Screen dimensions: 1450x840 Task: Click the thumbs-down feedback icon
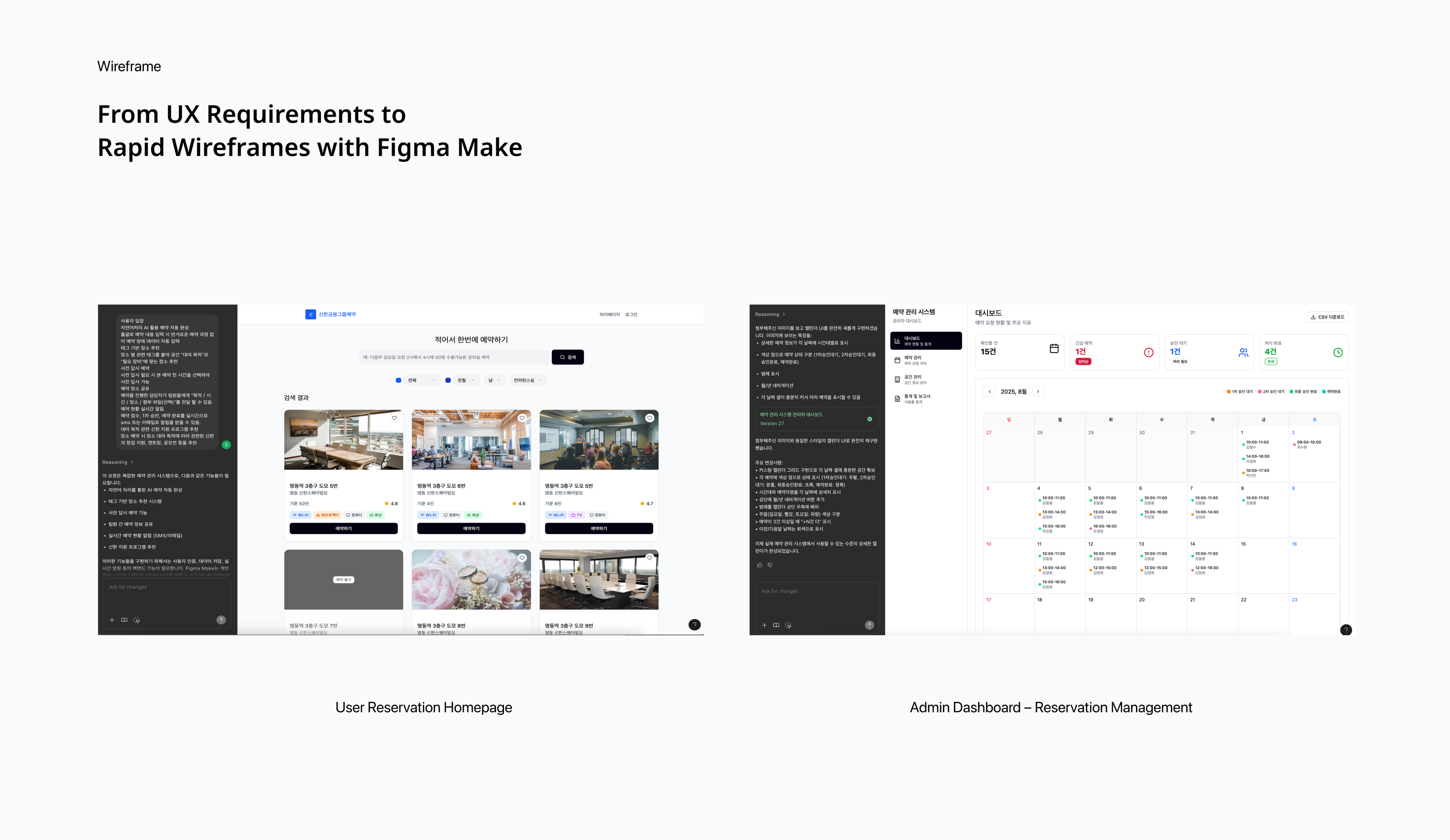(770, 565)
